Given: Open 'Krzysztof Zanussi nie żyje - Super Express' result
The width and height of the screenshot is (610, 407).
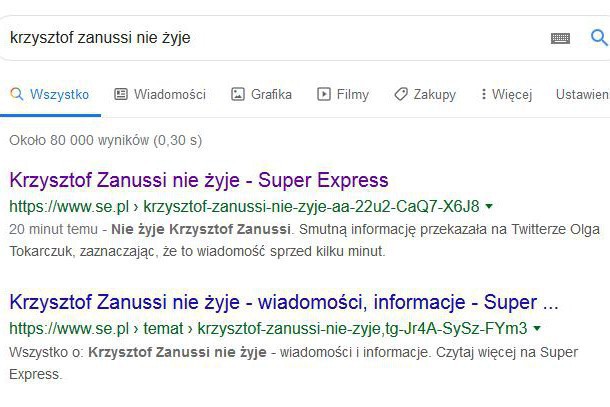Looking at the screenshot, I should tap(198, 181).
